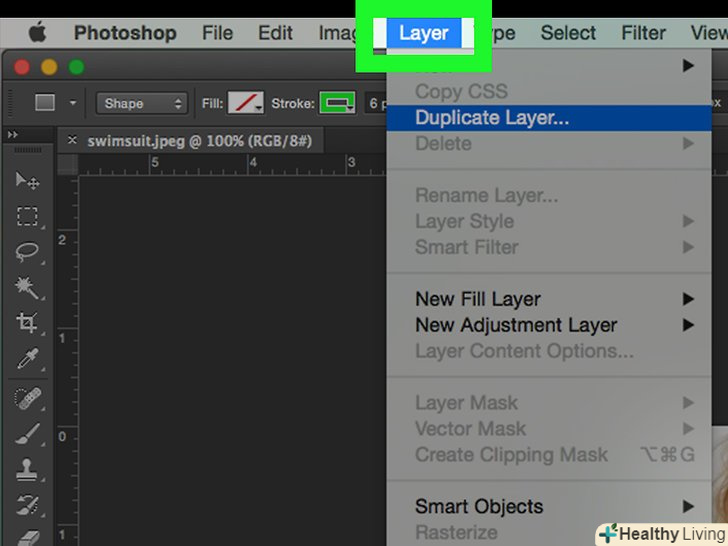Click the ruler origin corner box
Viewport: 728px width, 546px height.
point(68,164)
